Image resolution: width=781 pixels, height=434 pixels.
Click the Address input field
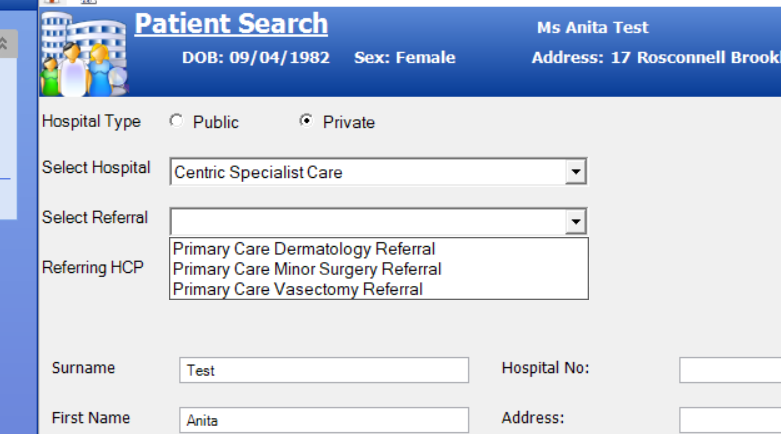tap(729, 420)
